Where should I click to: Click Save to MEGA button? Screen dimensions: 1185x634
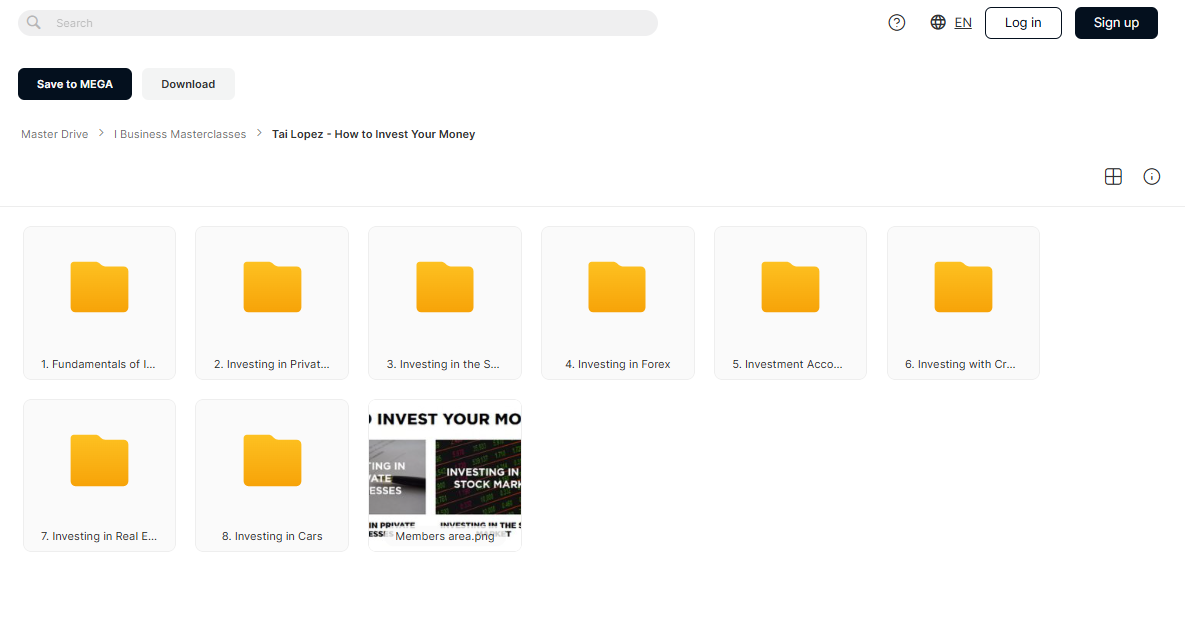coord(75,84)
